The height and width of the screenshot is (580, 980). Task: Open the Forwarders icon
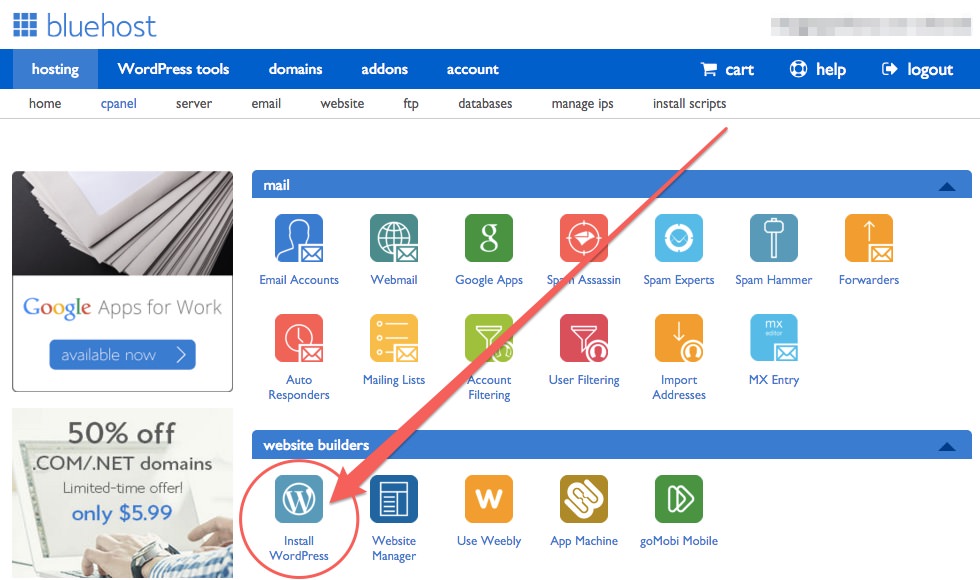869,238
